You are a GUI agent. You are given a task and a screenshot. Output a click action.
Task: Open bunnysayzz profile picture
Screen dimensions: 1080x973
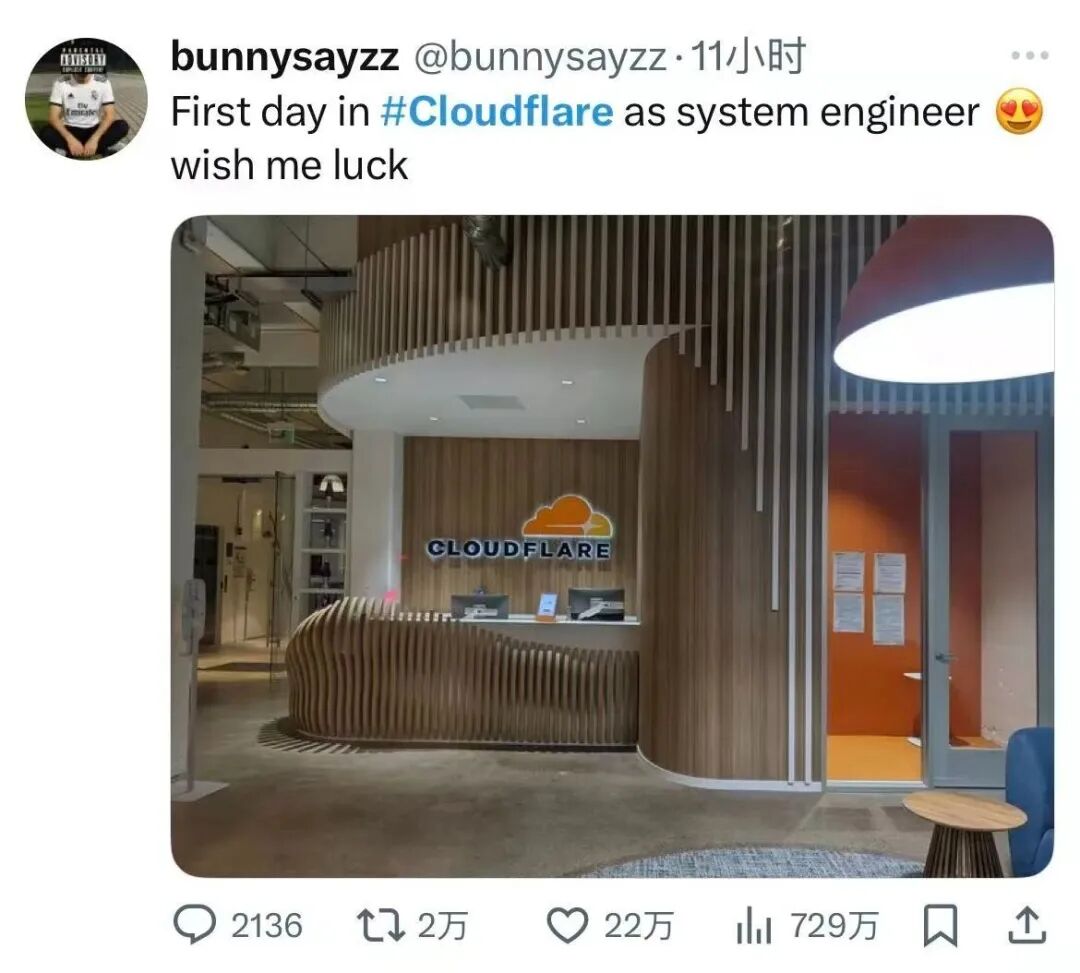tap(86, 98)
